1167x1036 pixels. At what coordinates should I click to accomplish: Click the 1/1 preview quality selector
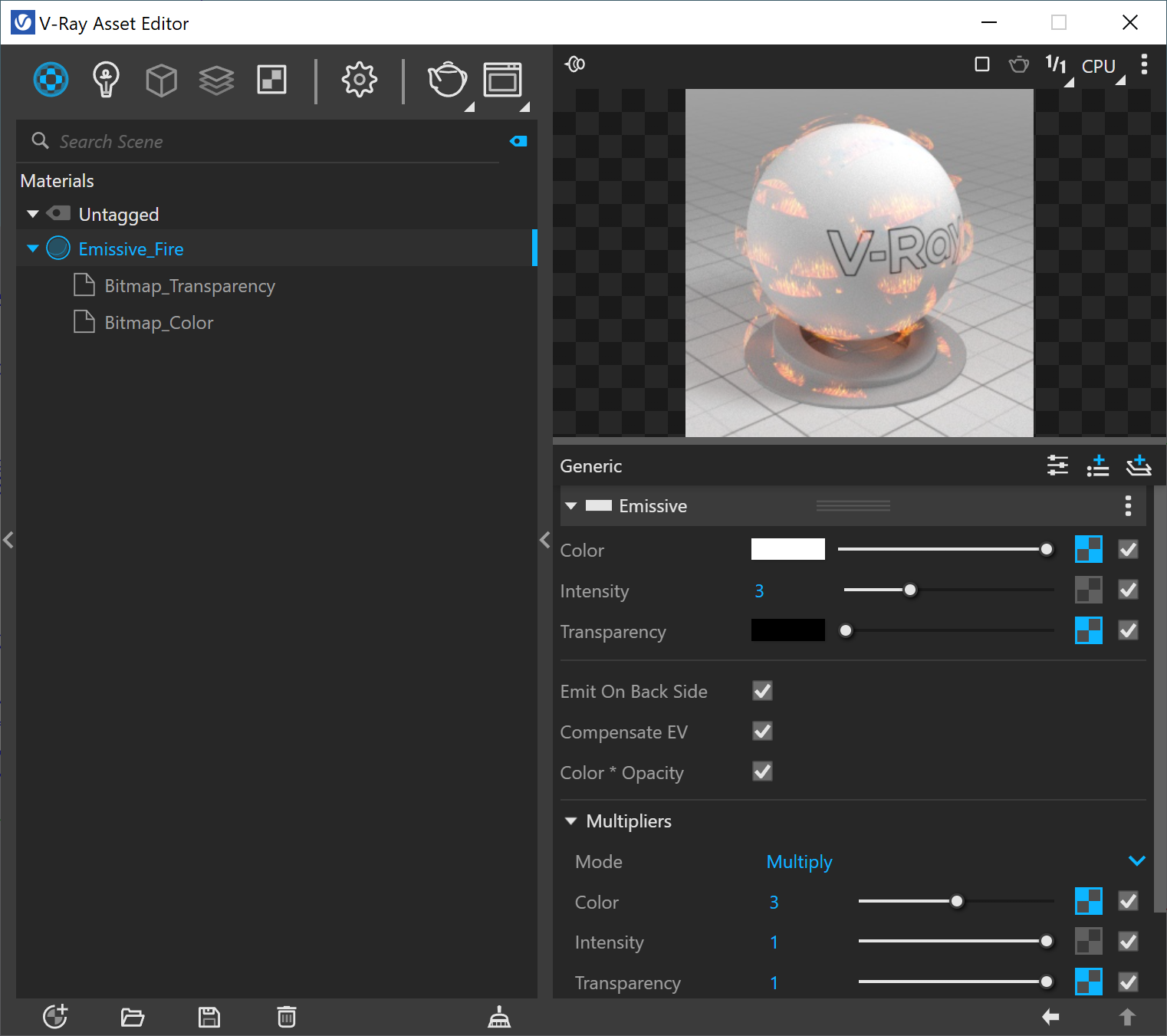(1056, 65)
